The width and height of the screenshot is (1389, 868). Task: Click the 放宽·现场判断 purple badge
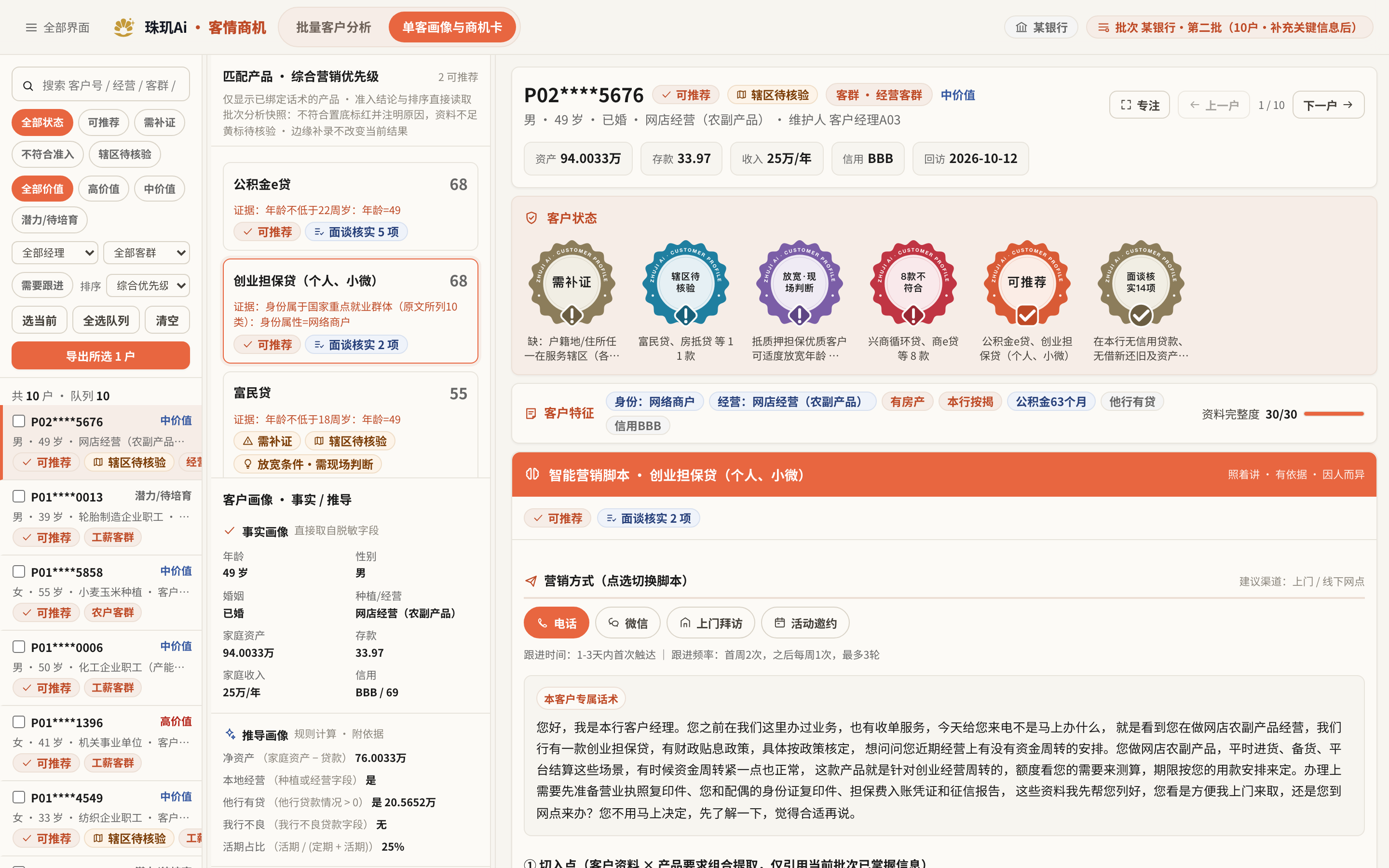(x=799, y=283)
